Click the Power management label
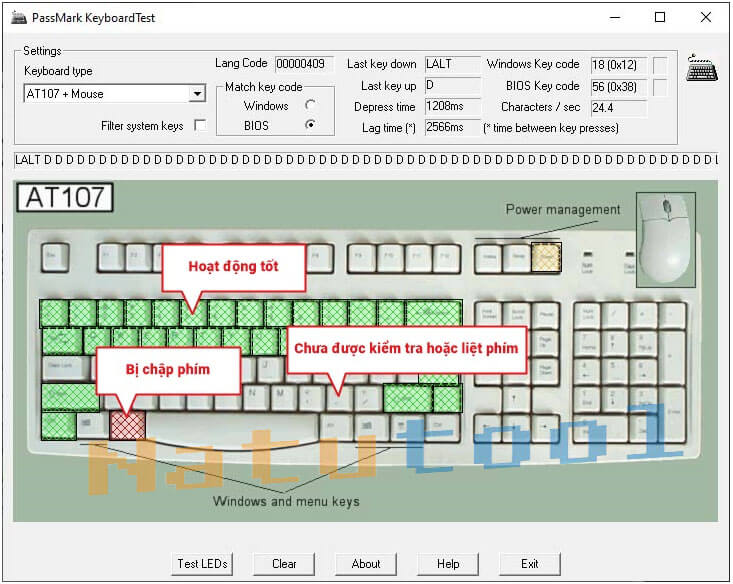The image size is (733, 584). 563,209
